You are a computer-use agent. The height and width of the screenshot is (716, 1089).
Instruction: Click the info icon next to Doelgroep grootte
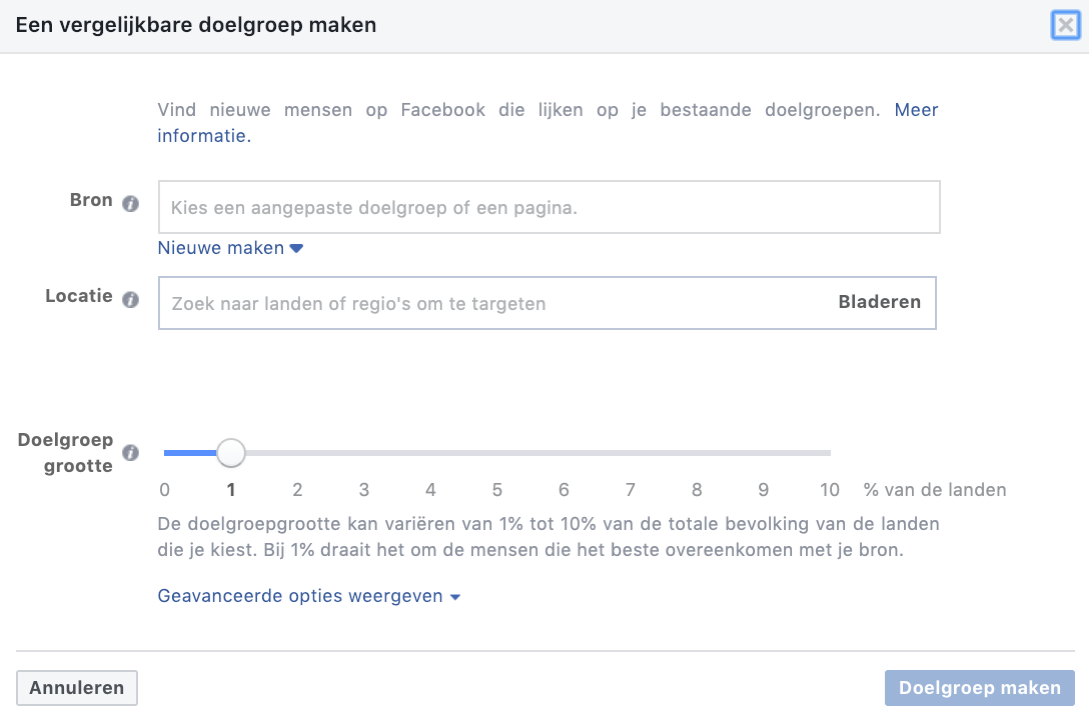[131, 453]
